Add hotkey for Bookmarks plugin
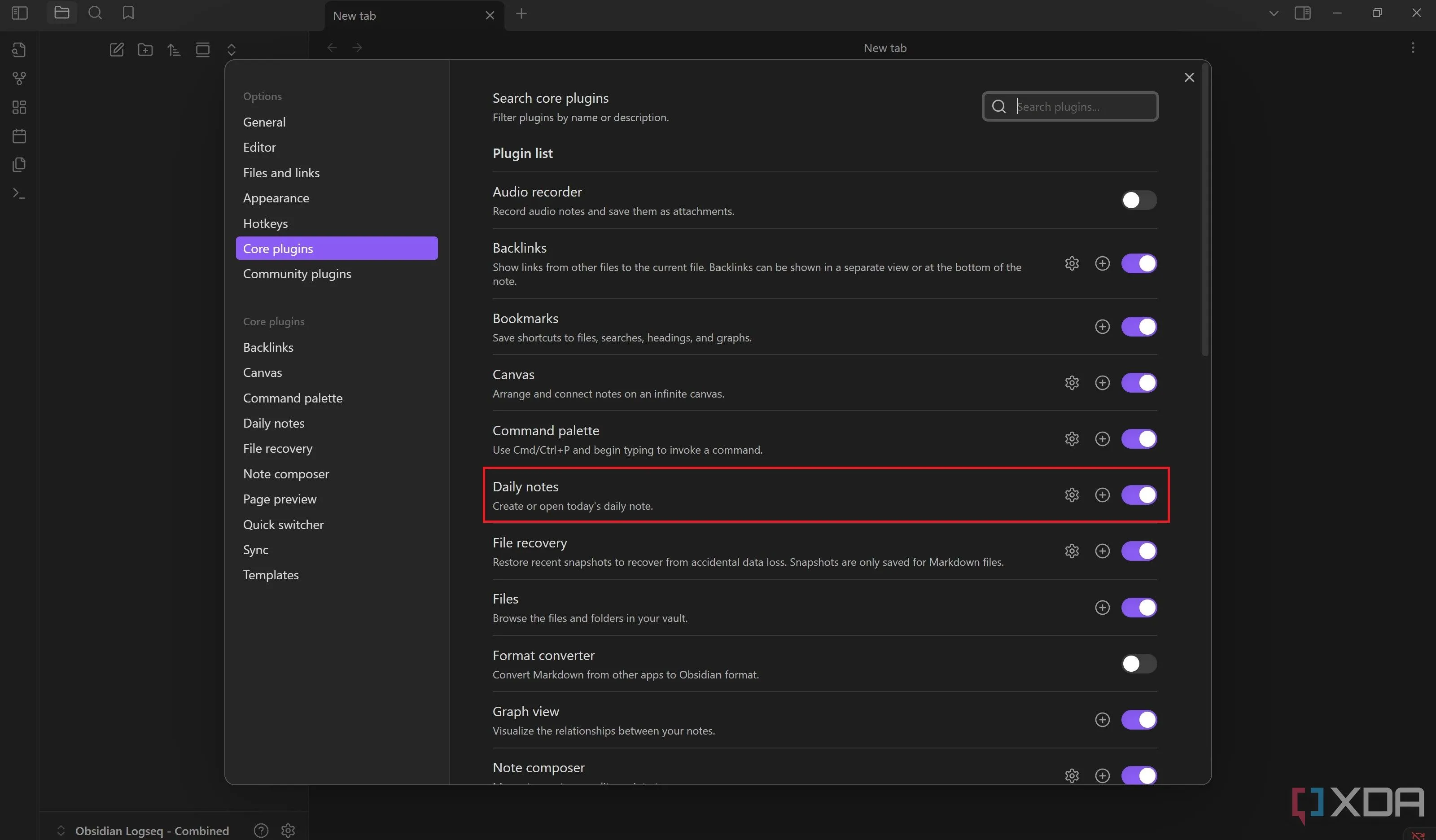The image size is (1436, 840). pos(1103,327)
